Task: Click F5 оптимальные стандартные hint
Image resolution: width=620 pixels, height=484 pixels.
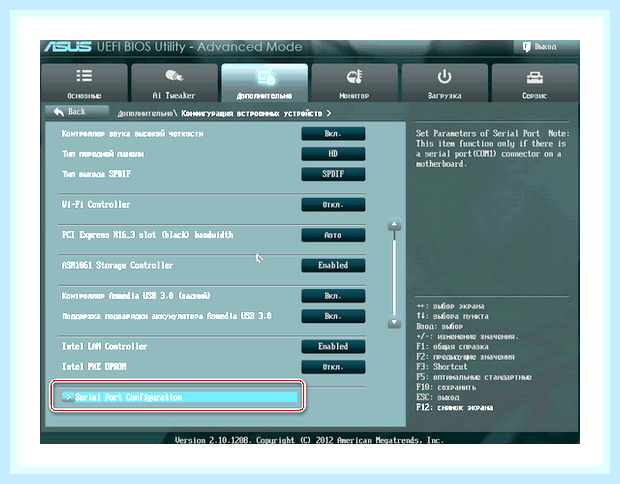Action: (x=474, y=377)
